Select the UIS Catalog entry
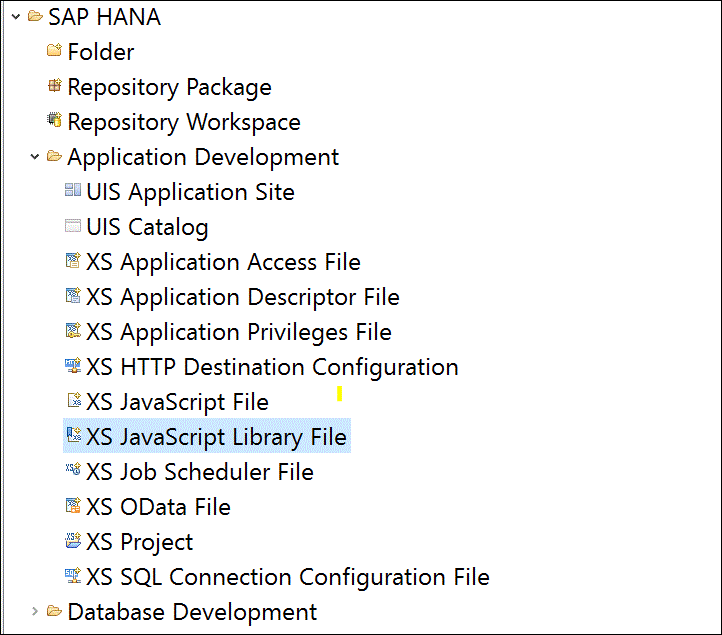 click(x=147, y=227)
